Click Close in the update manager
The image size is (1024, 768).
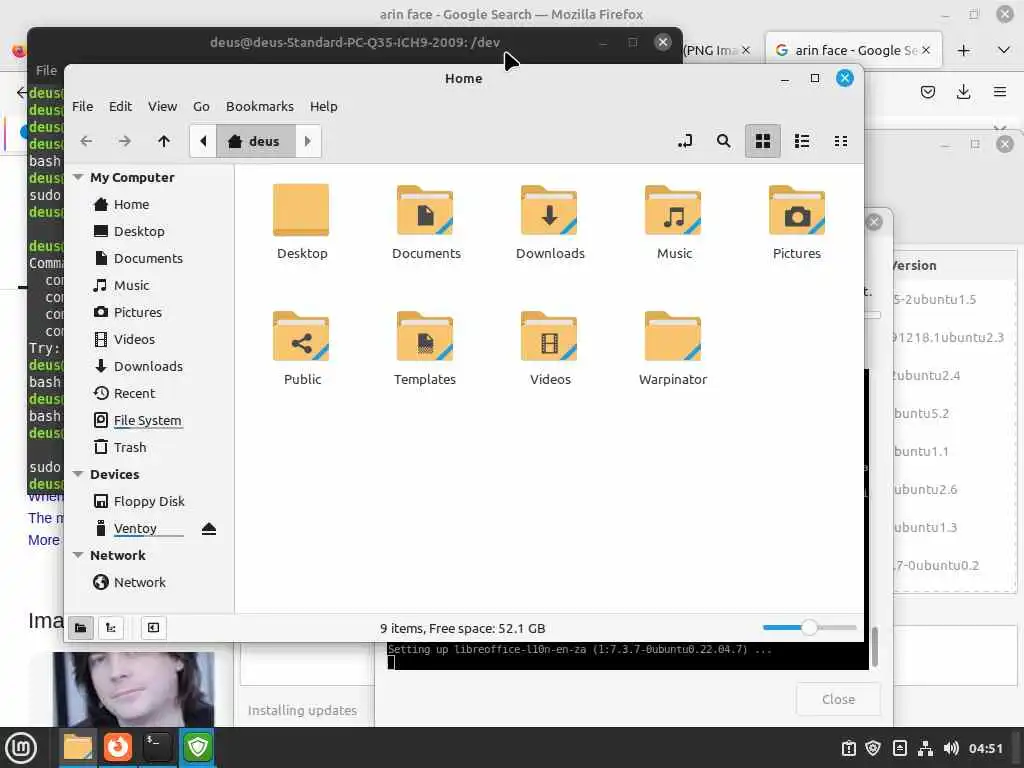pos(839,699)
